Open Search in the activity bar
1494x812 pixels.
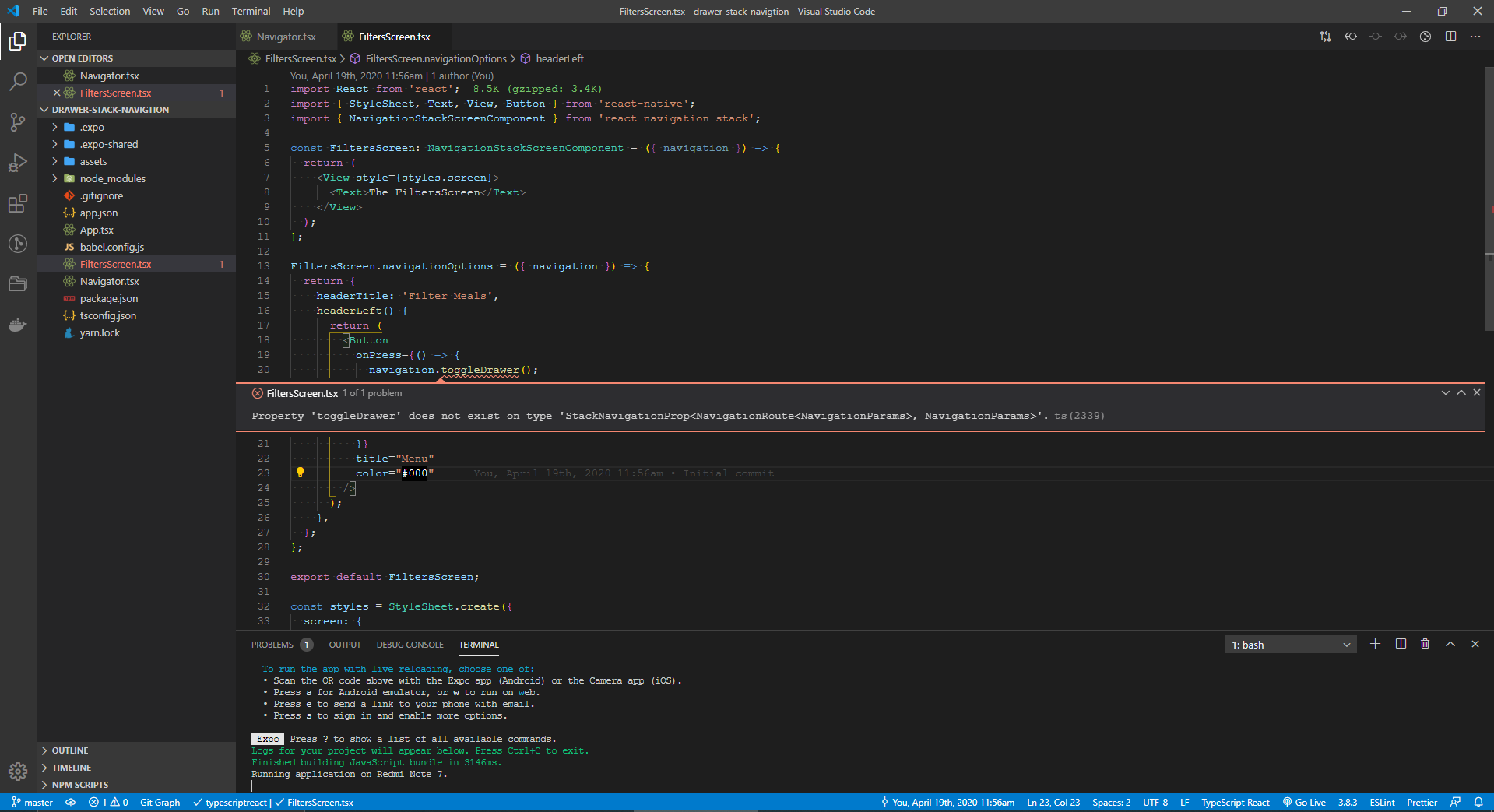[x=18, y=82]
